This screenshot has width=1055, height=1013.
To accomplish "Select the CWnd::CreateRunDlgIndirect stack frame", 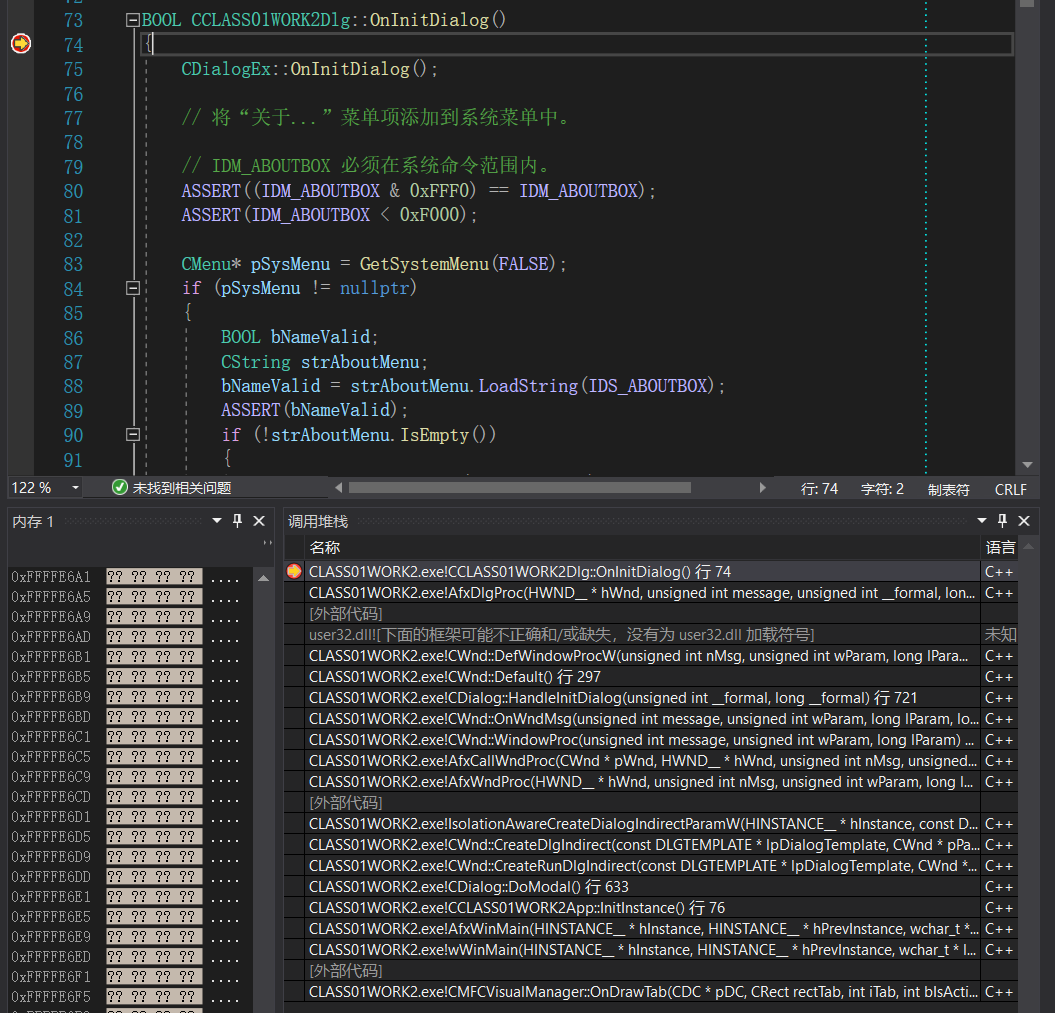I will [x=643, y=866].
